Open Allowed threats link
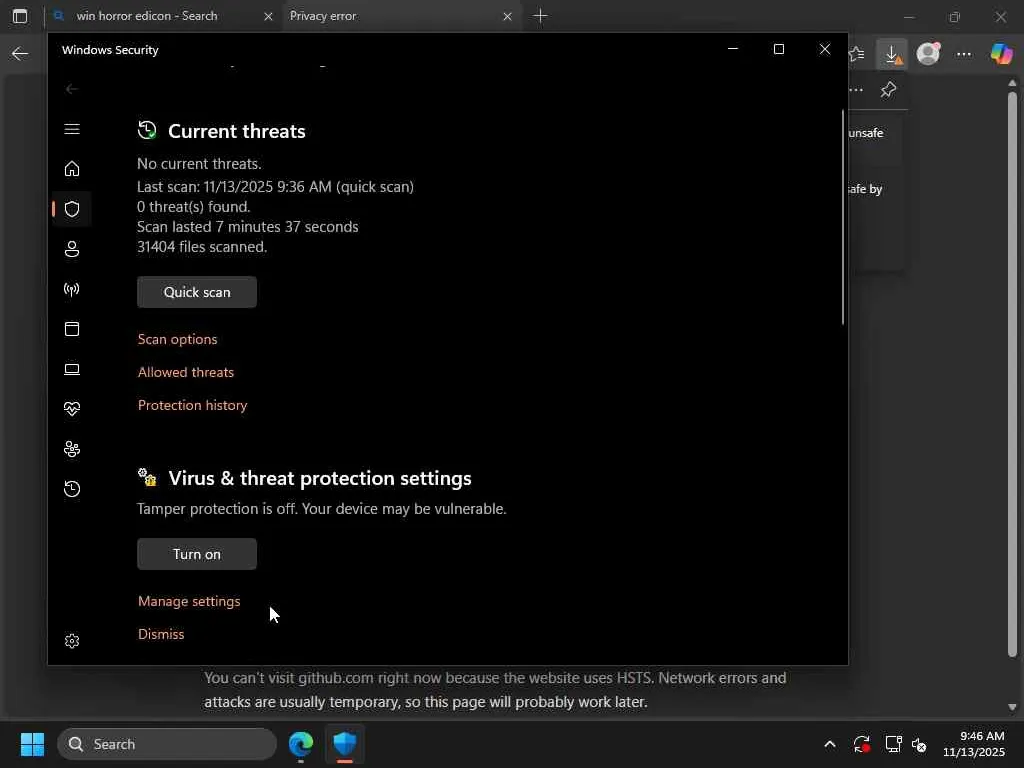1024x768 pixels. (185, 372)
